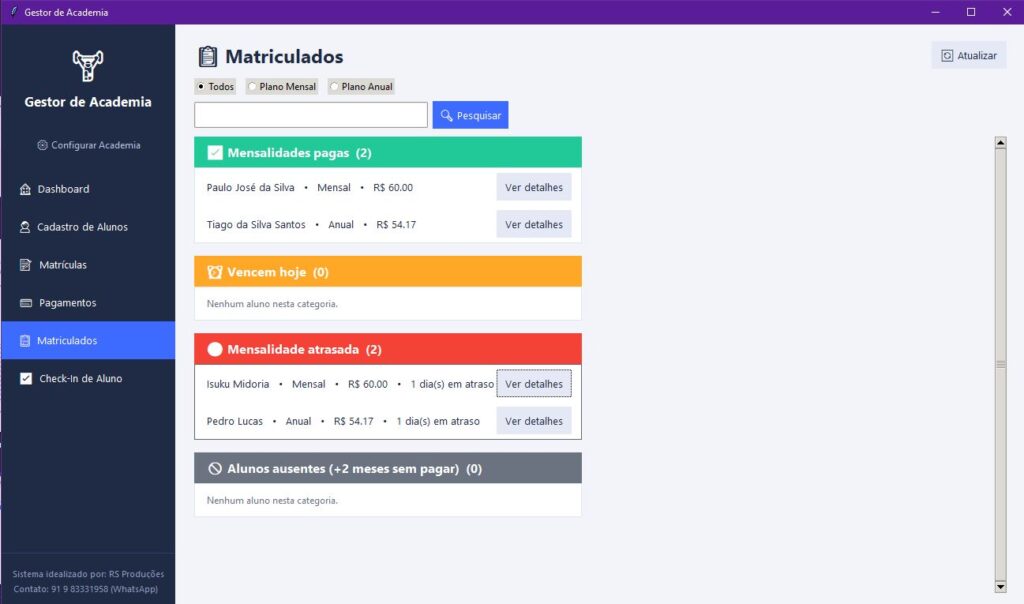Click the gym mascot logo icon
The width and height of the screenshot is (1024, 604).
(88, 65)
